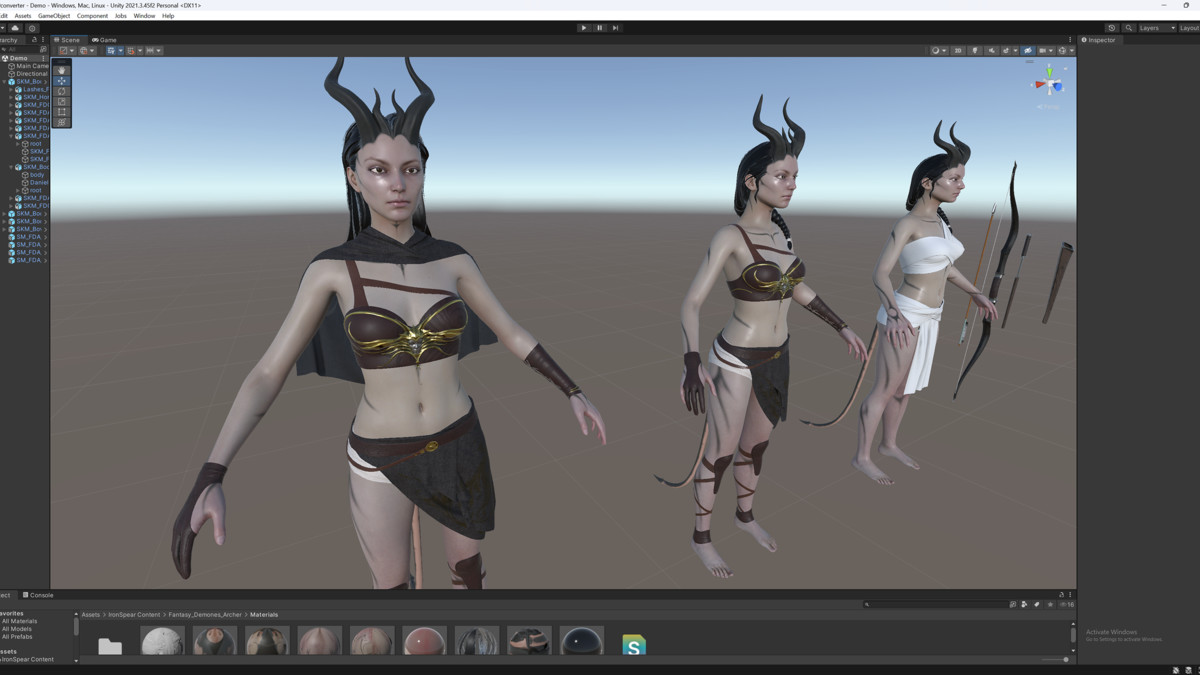Toggle 2D view mode in Scene toolbar
Screen dimensions: 1200x675
click(957, 50)
